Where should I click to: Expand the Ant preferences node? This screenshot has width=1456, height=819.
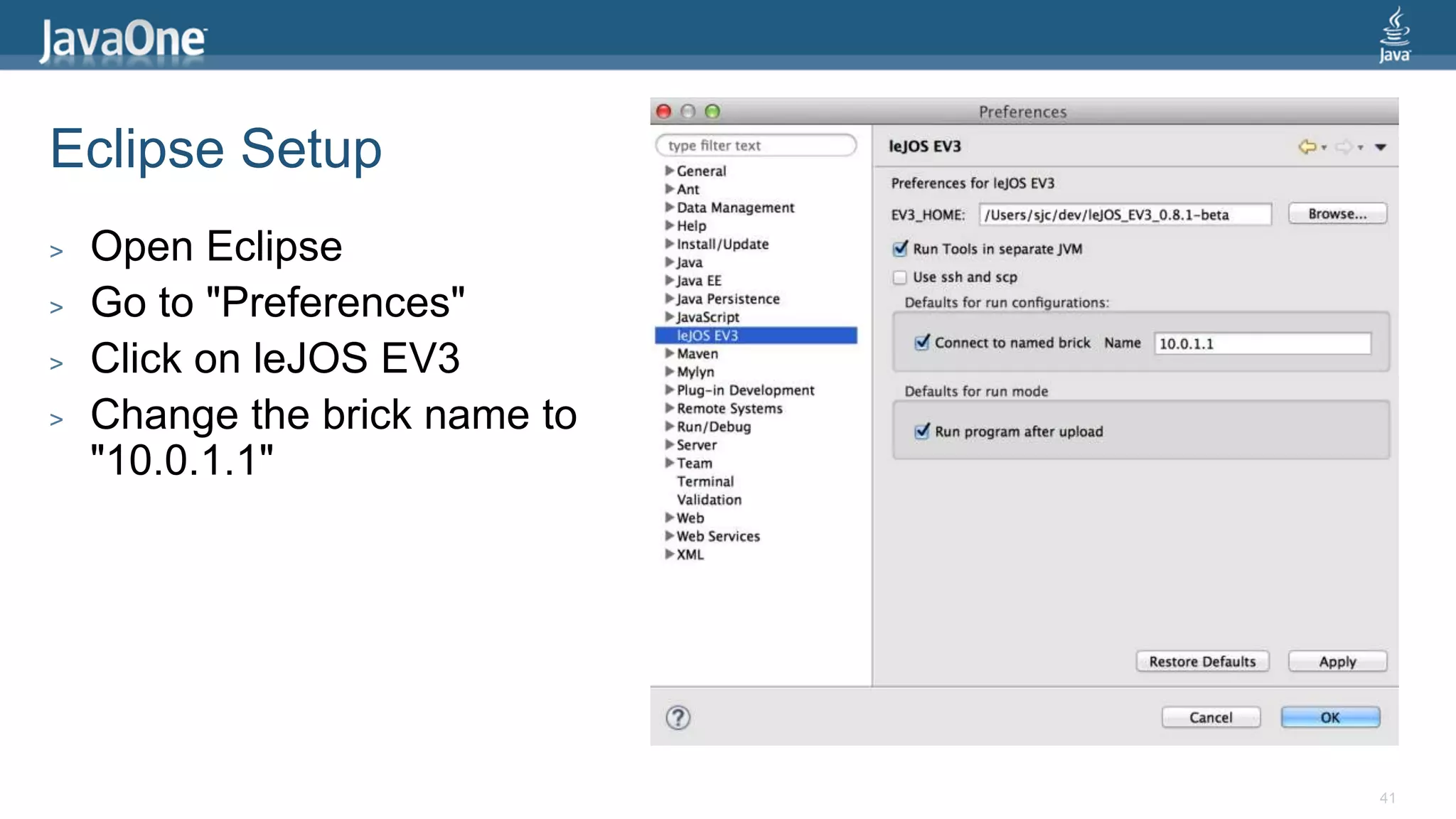click(669, 189)
